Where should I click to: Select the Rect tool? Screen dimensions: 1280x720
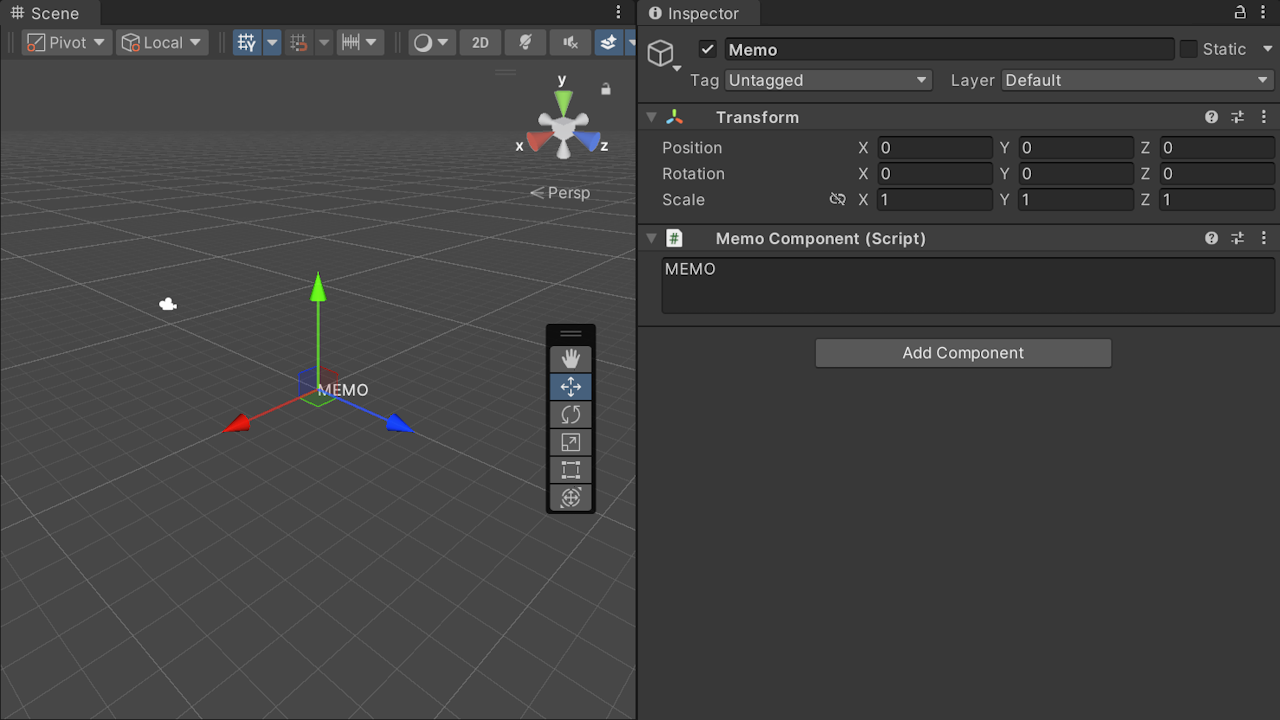point(570,470)
